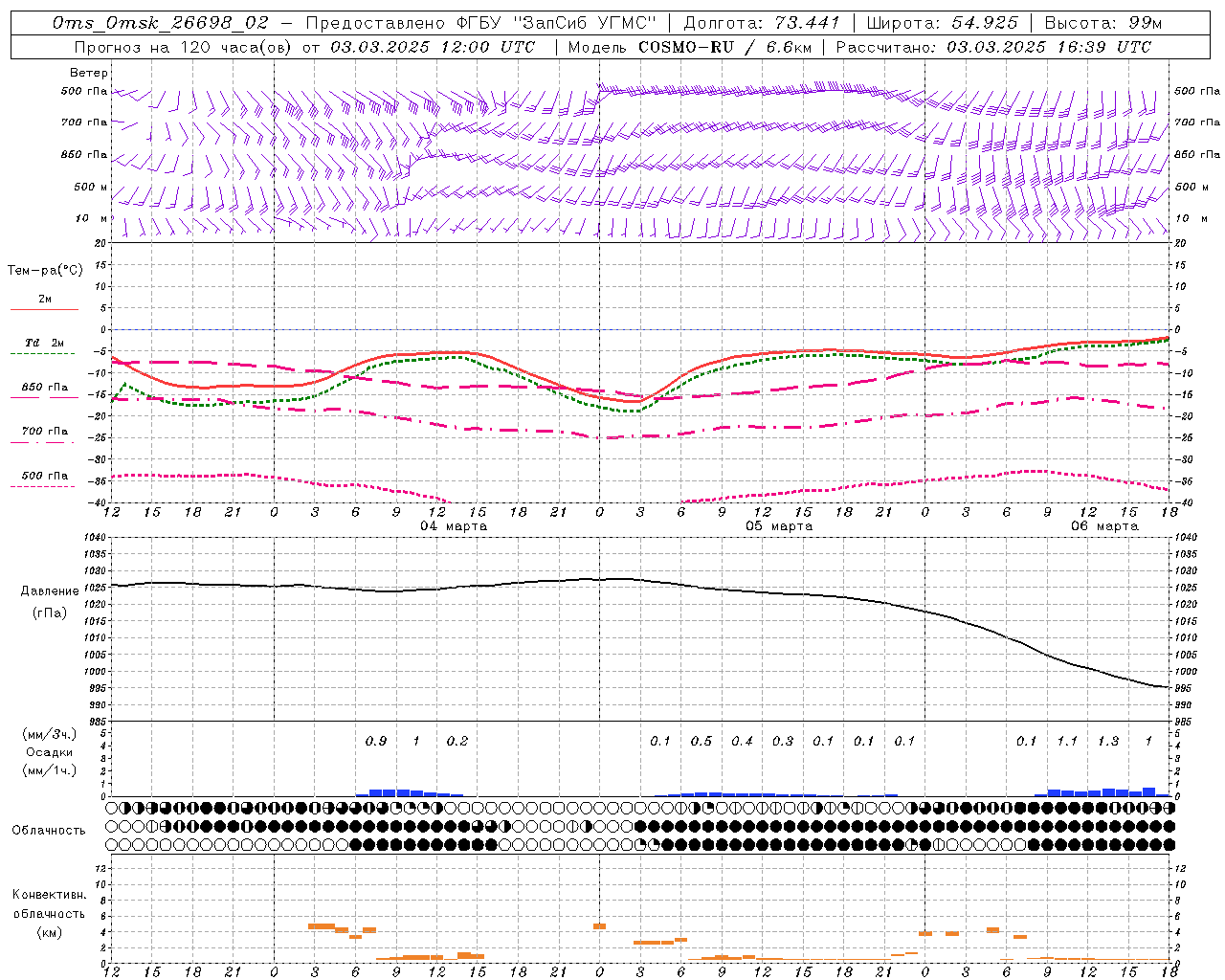Click the 995 pressure tick, right axis

pos(1182,689)
